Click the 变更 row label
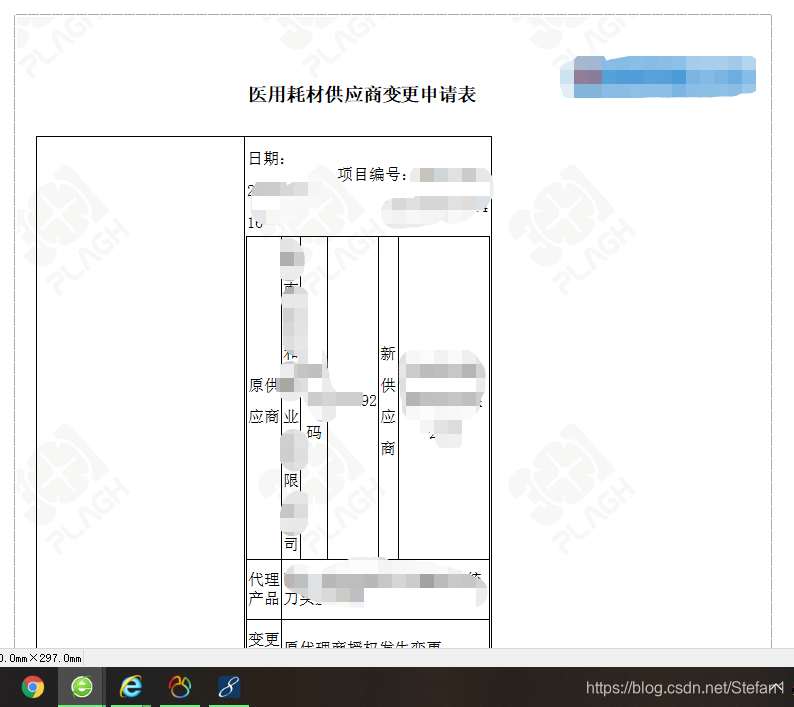Viewport: 794px width, 707px height. click(x=263, y=639)
